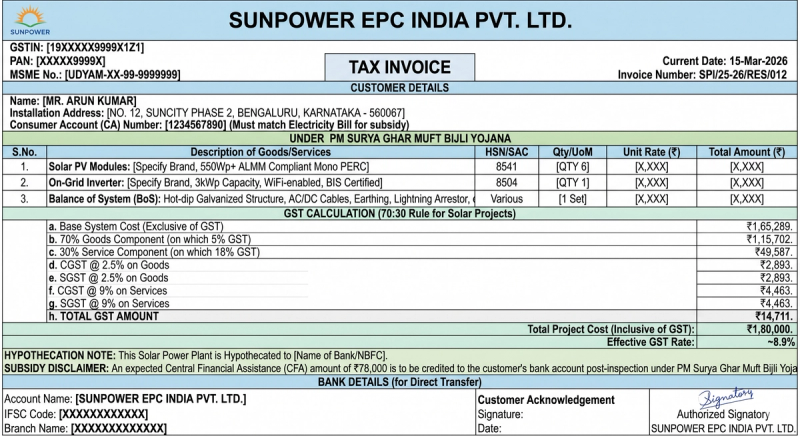Image resolution: width=800 pixels, height=436 pixels.
Task: Select the GSTIN value 19XXXXX9999X1Z1
Action: tap(95, 47)
